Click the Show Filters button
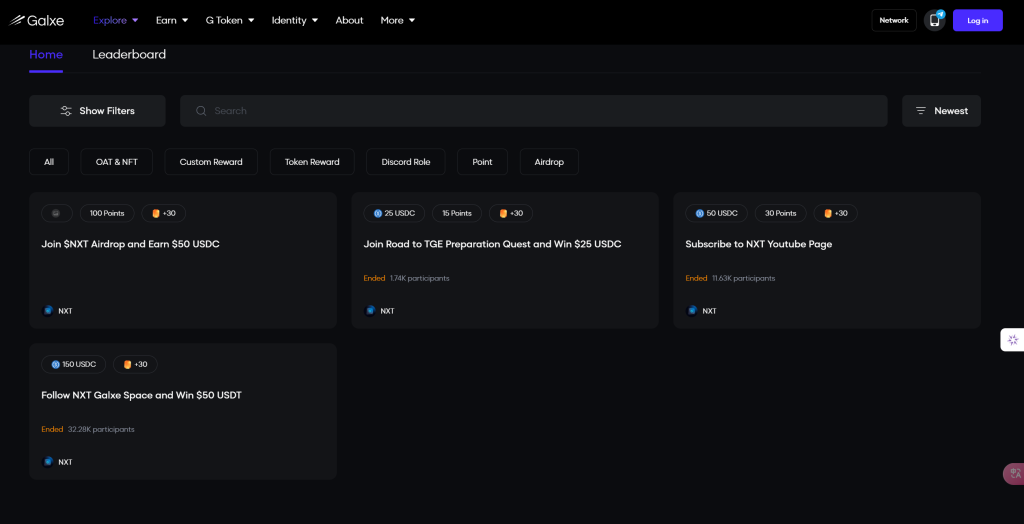 (x=97, y=111)
